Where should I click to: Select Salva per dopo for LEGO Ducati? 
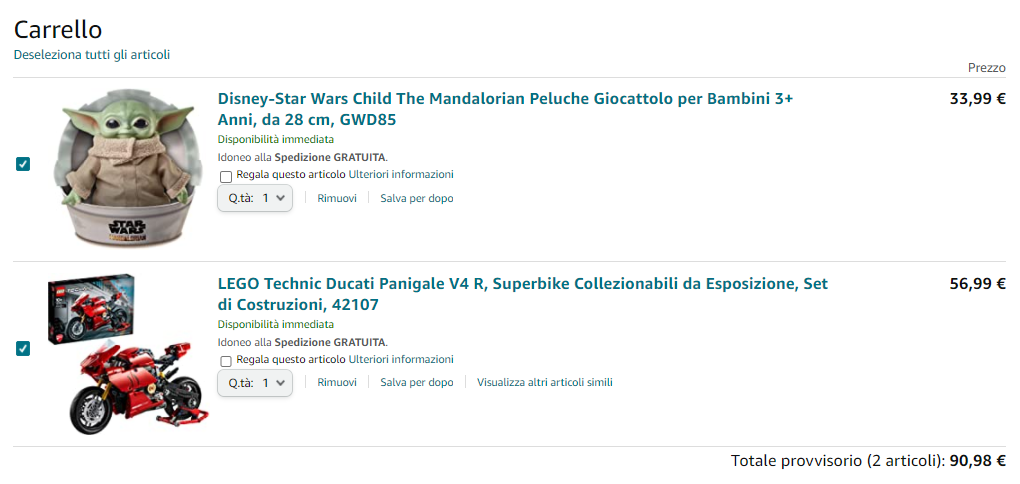(x=417, y=382)
